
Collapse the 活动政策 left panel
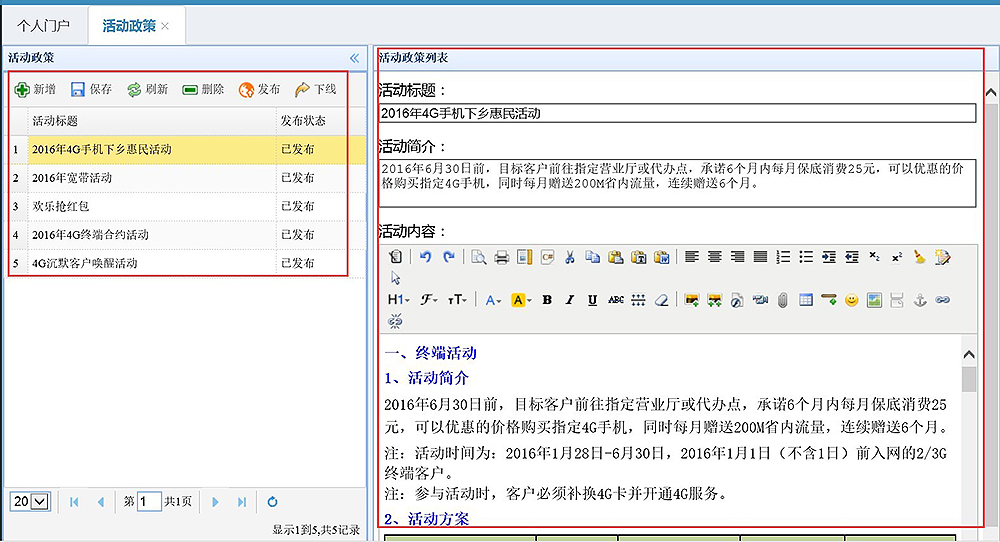(355, 58)
